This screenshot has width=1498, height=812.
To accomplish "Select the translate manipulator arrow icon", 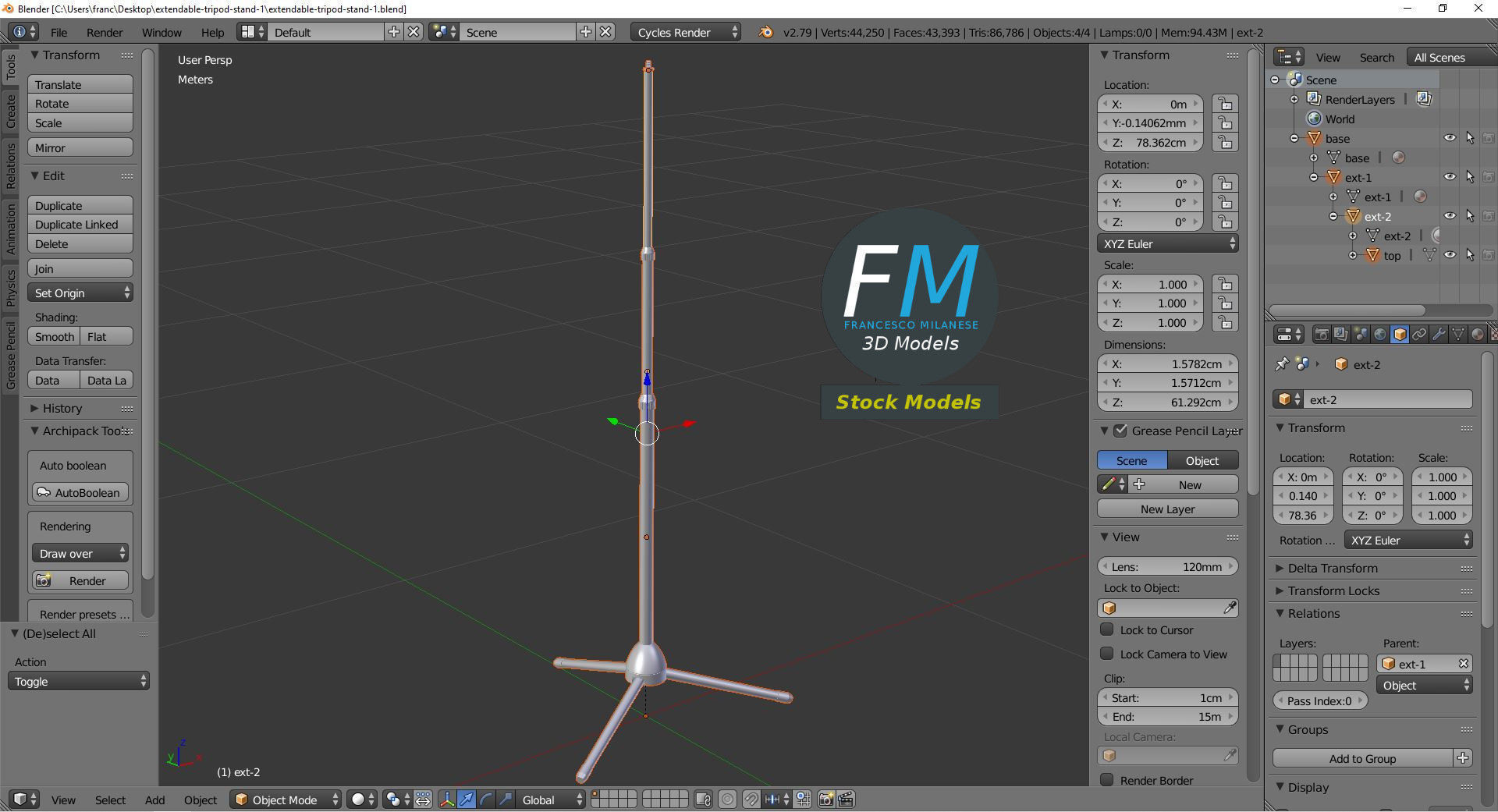I will pyautogui.click(x=467, y=800).
